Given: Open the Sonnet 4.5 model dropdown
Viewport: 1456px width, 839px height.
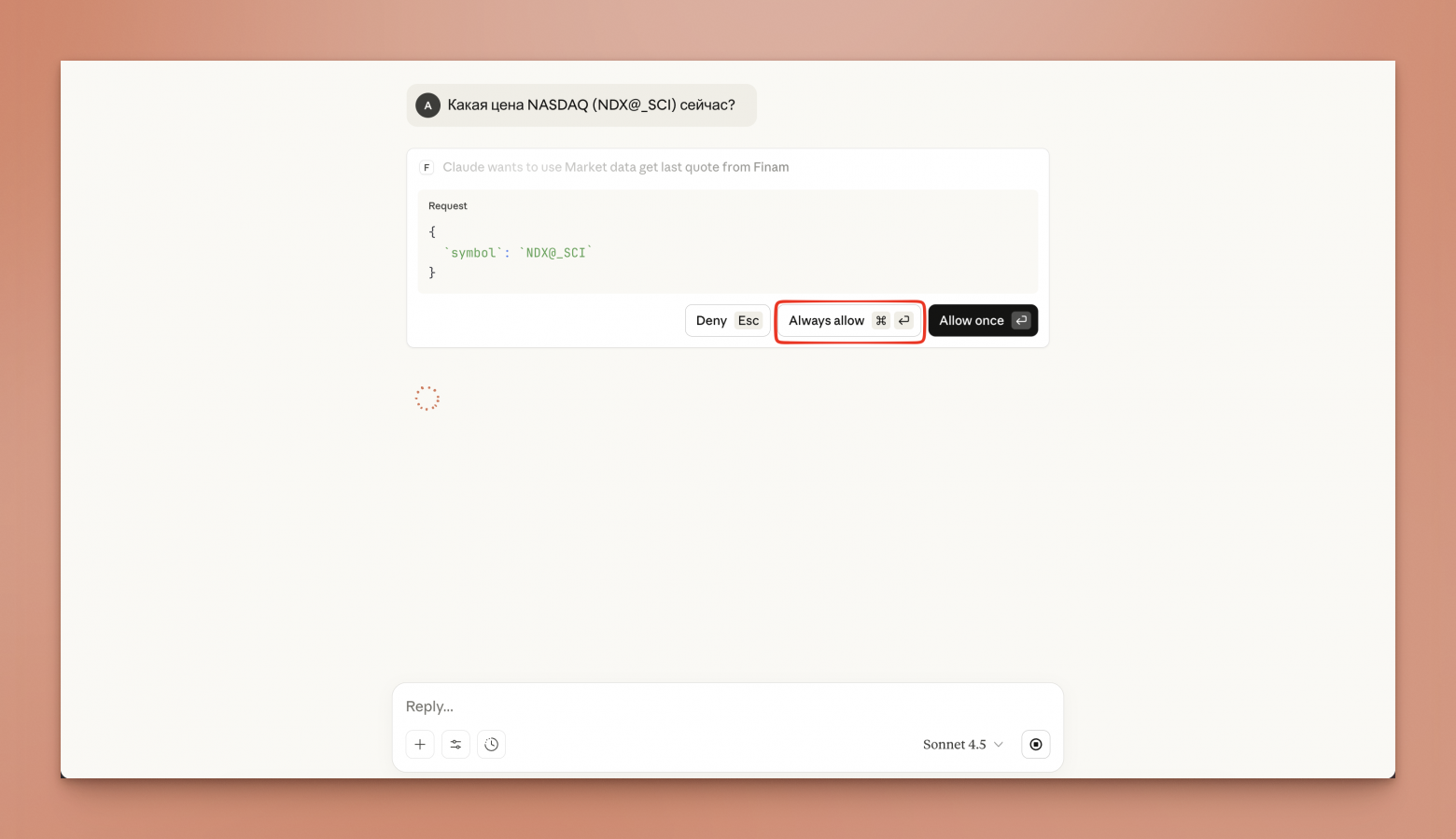Looking at the screenshot, I should (962, 744).
